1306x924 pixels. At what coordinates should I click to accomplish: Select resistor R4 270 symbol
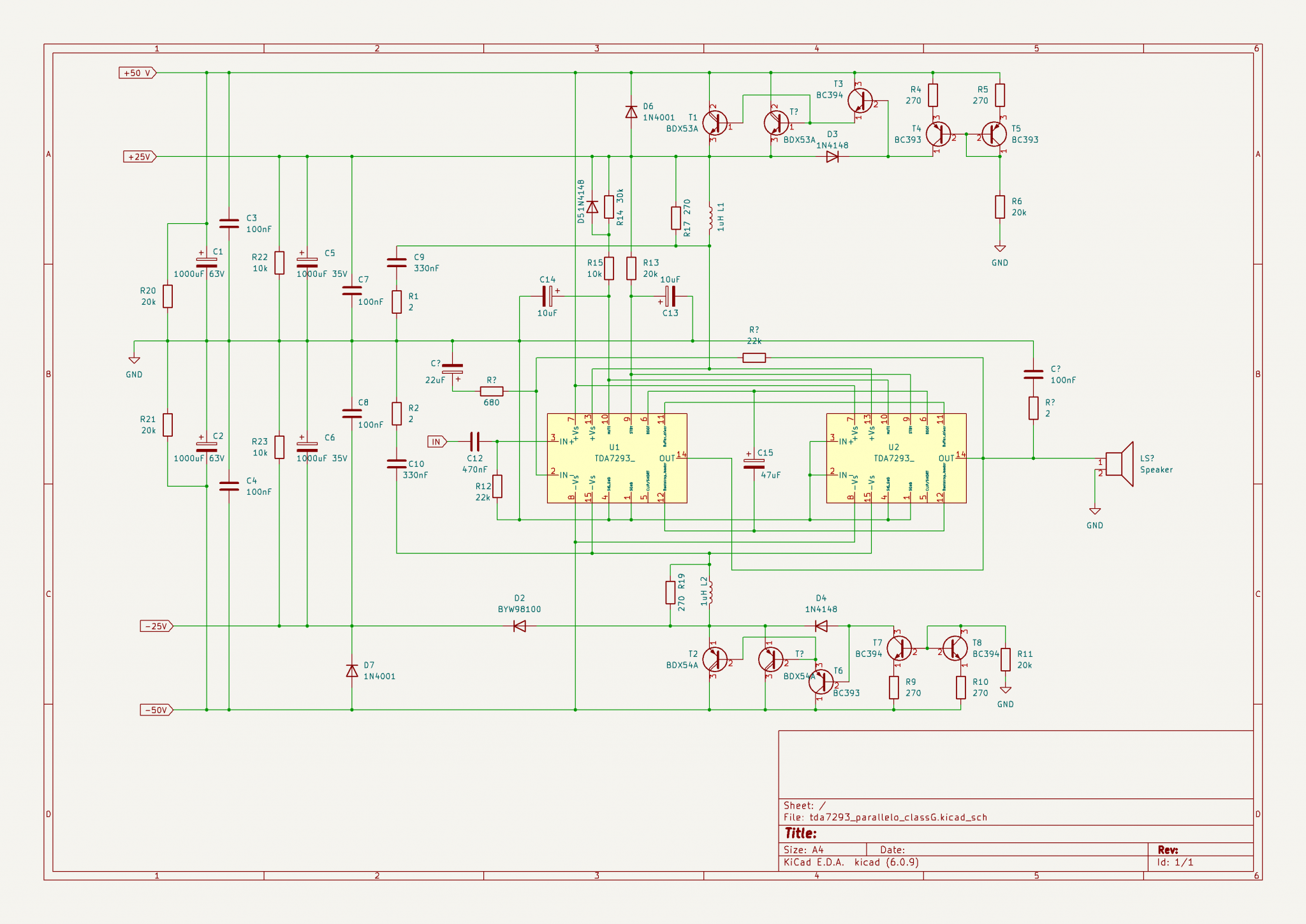933,95
